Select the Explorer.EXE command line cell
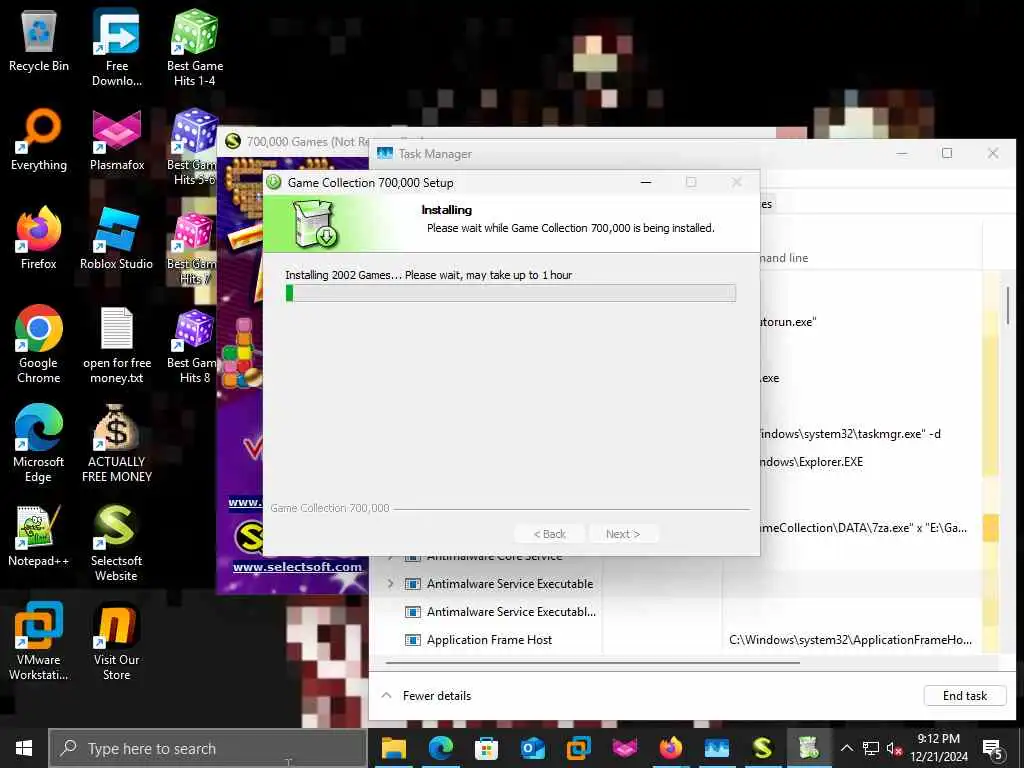Screen dimensions: 1024x768 click(x=812, y=462)
